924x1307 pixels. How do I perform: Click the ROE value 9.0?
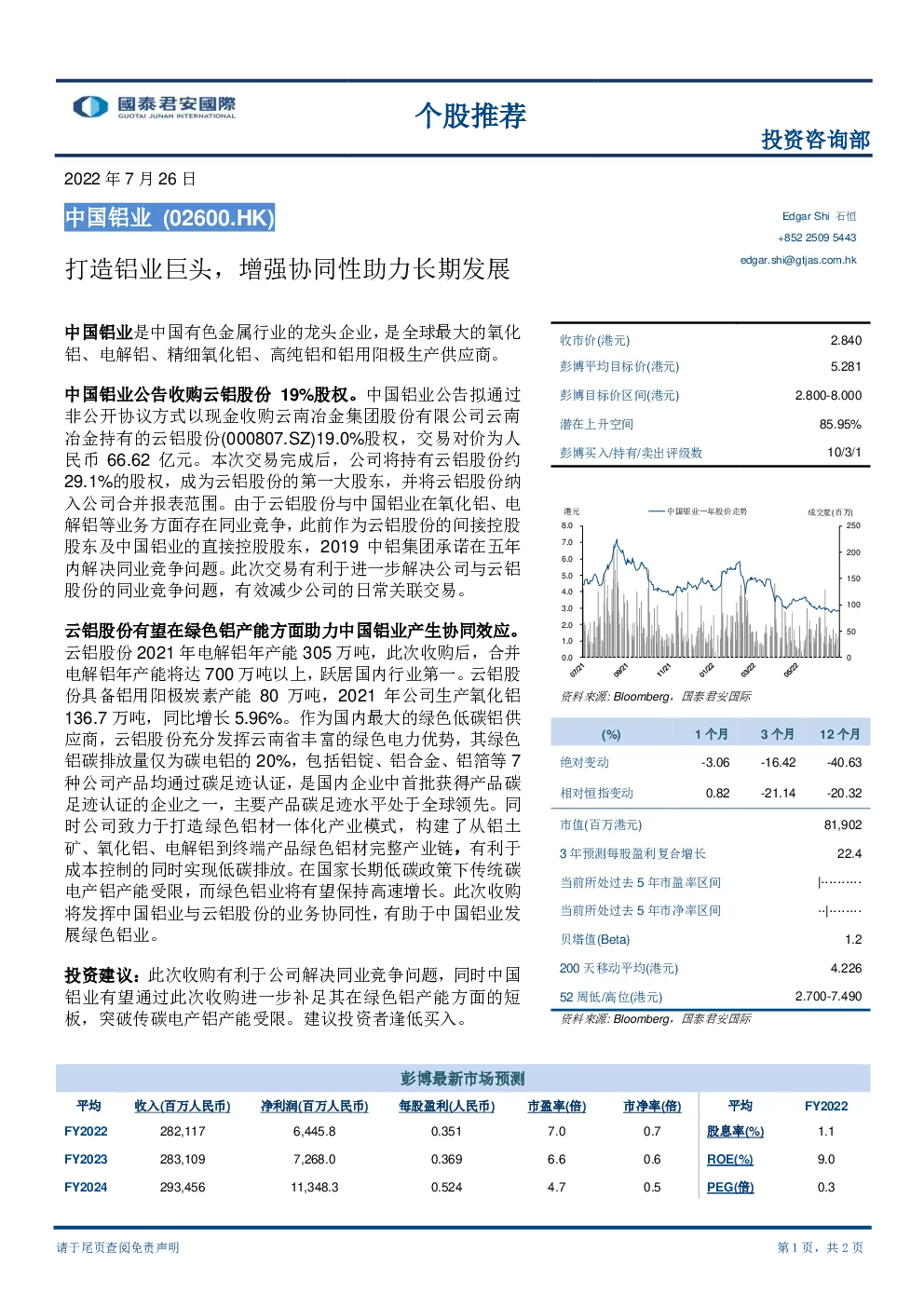click(x=826, y=1160)
